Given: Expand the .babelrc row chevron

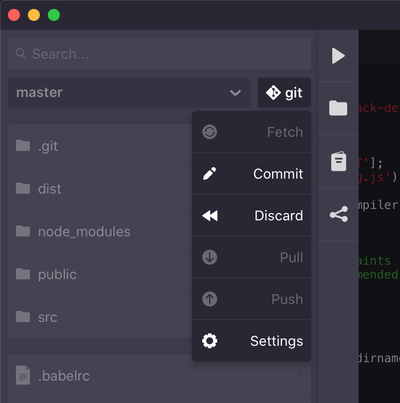Looking at the screenshot, I should coord(301,376).
